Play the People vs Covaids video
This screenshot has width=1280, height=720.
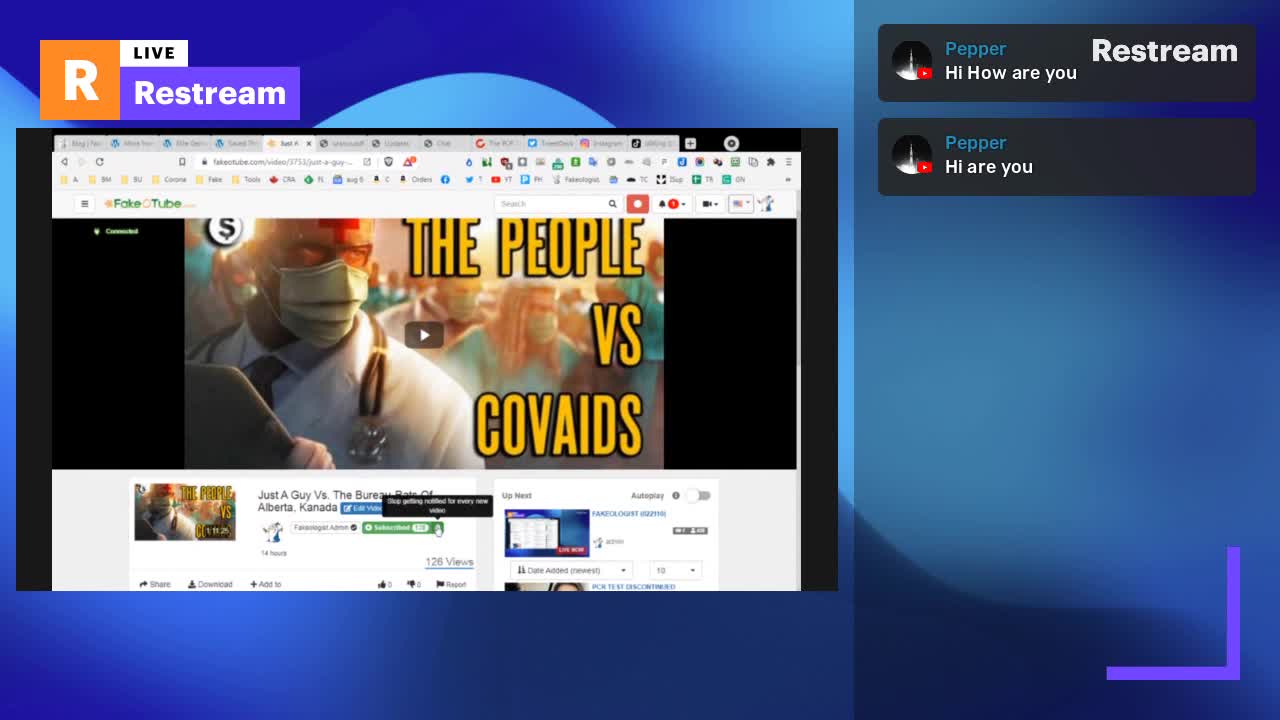pyautogui.click(x=424, y=335)
